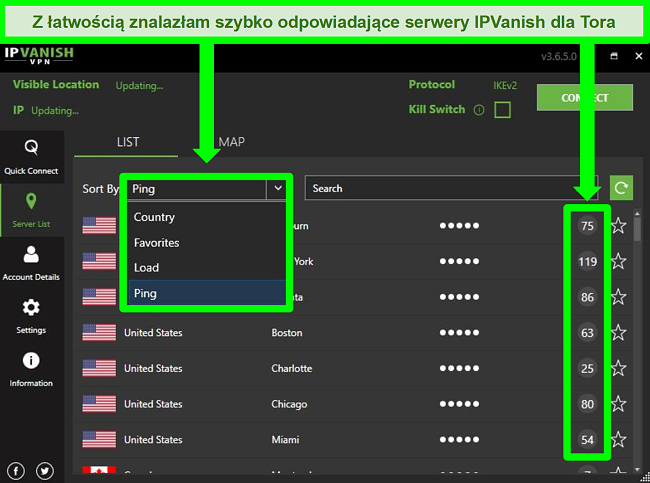Click the green CONNECT button

585,98
